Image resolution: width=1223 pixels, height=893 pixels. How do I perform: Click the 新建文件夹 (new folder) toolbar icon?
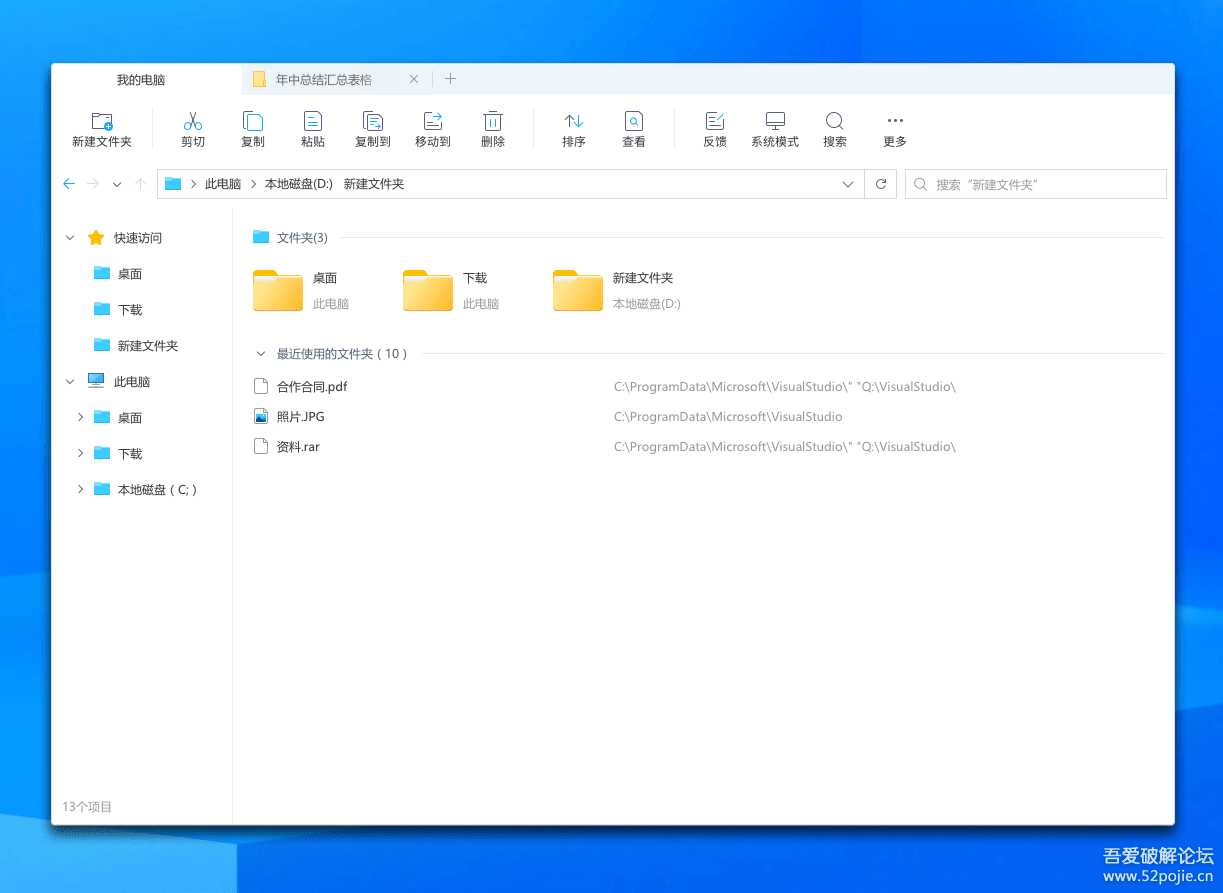(102, 122)
